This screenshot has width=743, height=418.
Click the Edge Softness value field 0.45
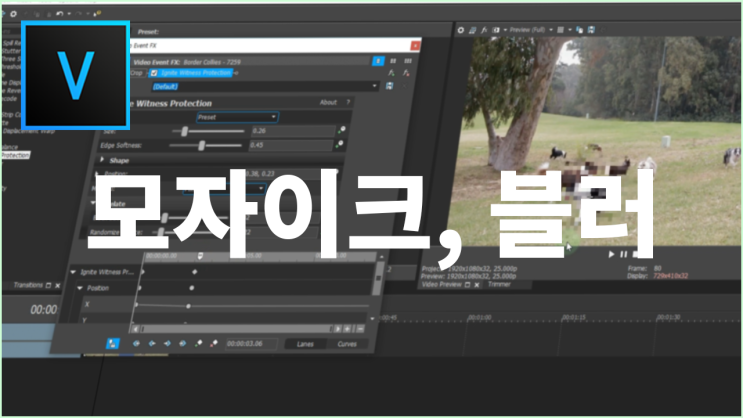(x=290, y=145)
